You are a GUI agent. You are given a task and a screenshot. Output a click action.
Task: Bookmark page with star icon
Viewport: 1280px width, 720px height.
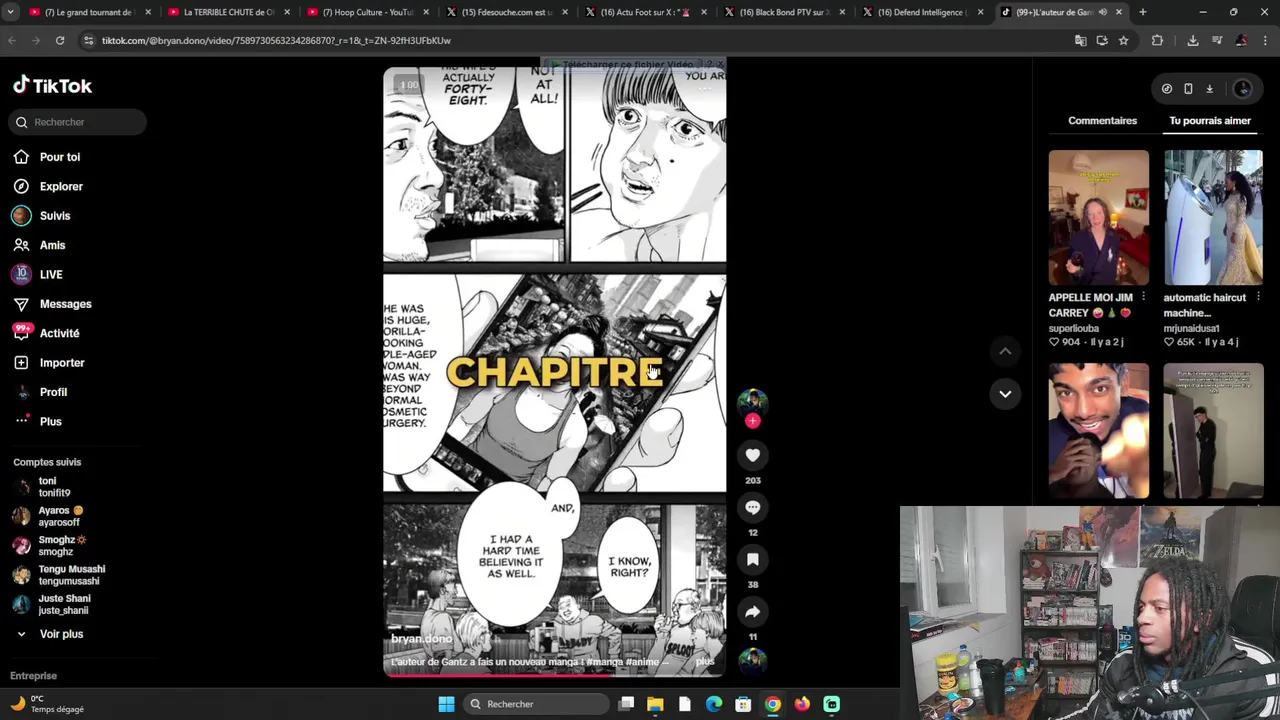(x=1123, y=40)
